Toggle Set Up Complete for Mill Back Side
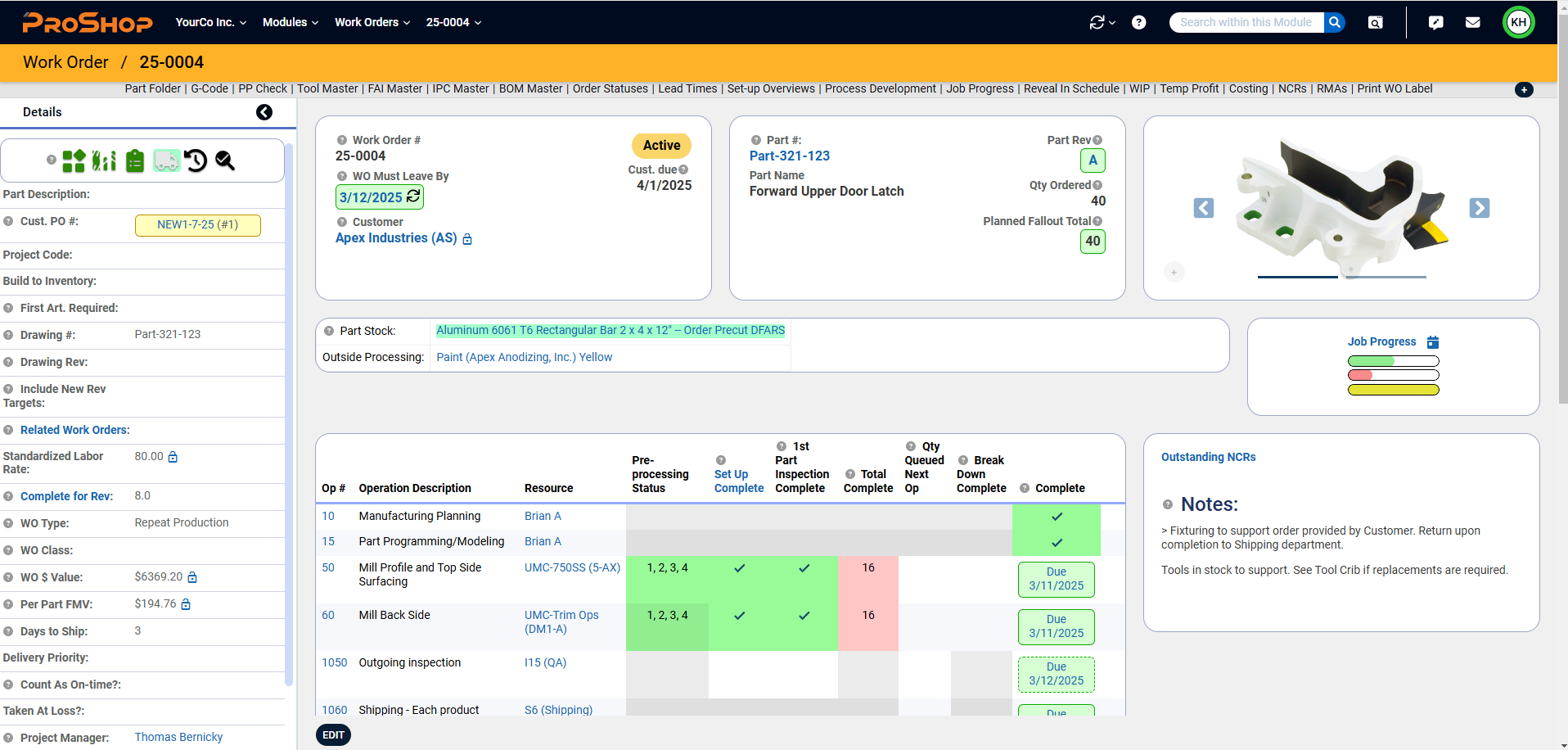 click(x=739, y=616)
